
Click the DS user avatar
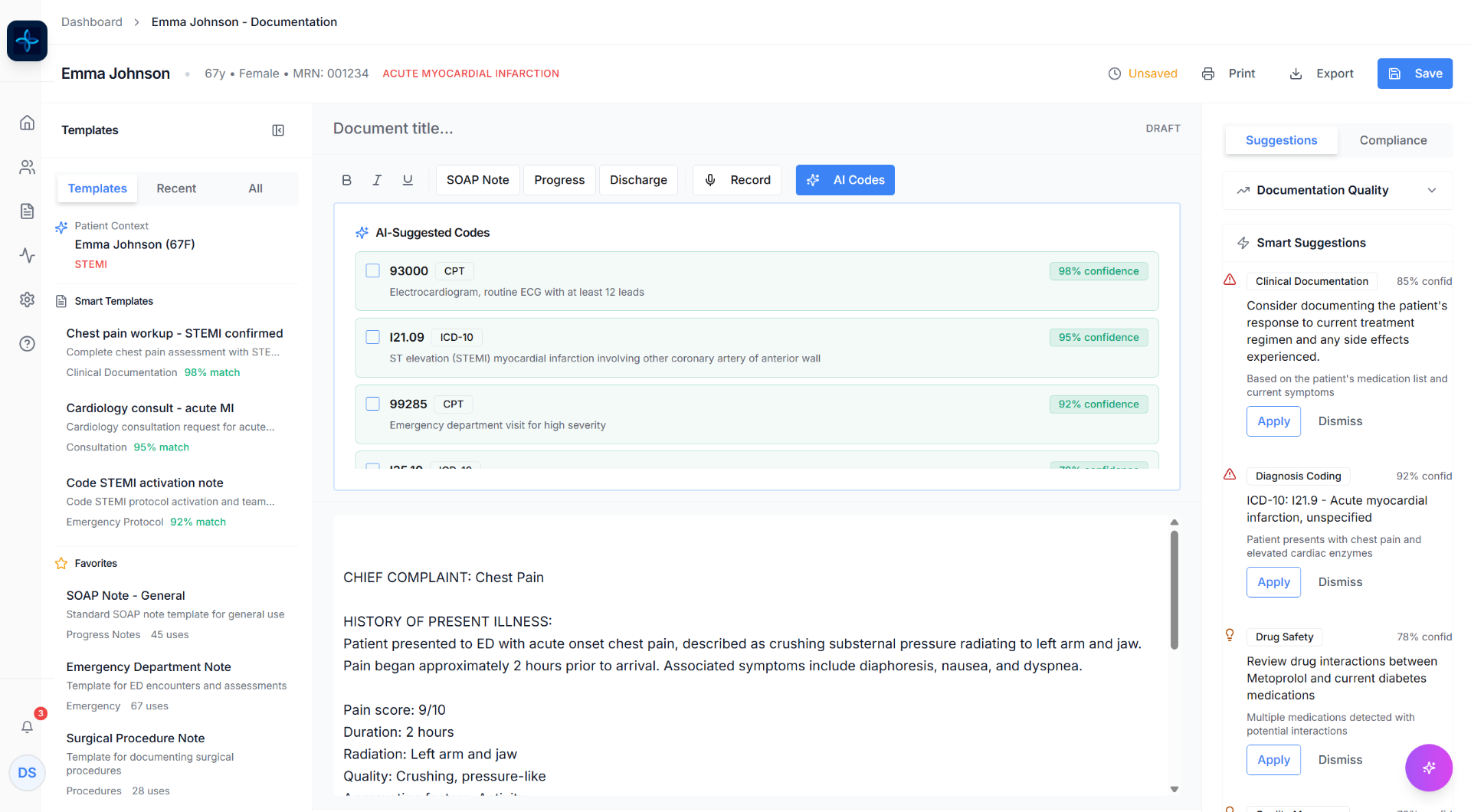point(27,772)
